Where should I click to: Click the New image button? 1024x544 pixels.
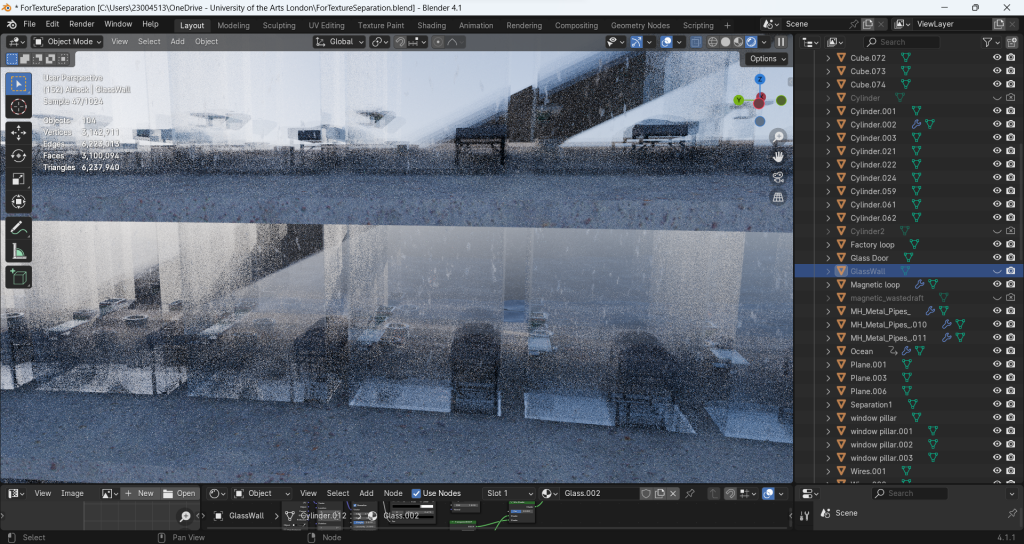click(139, 493)
